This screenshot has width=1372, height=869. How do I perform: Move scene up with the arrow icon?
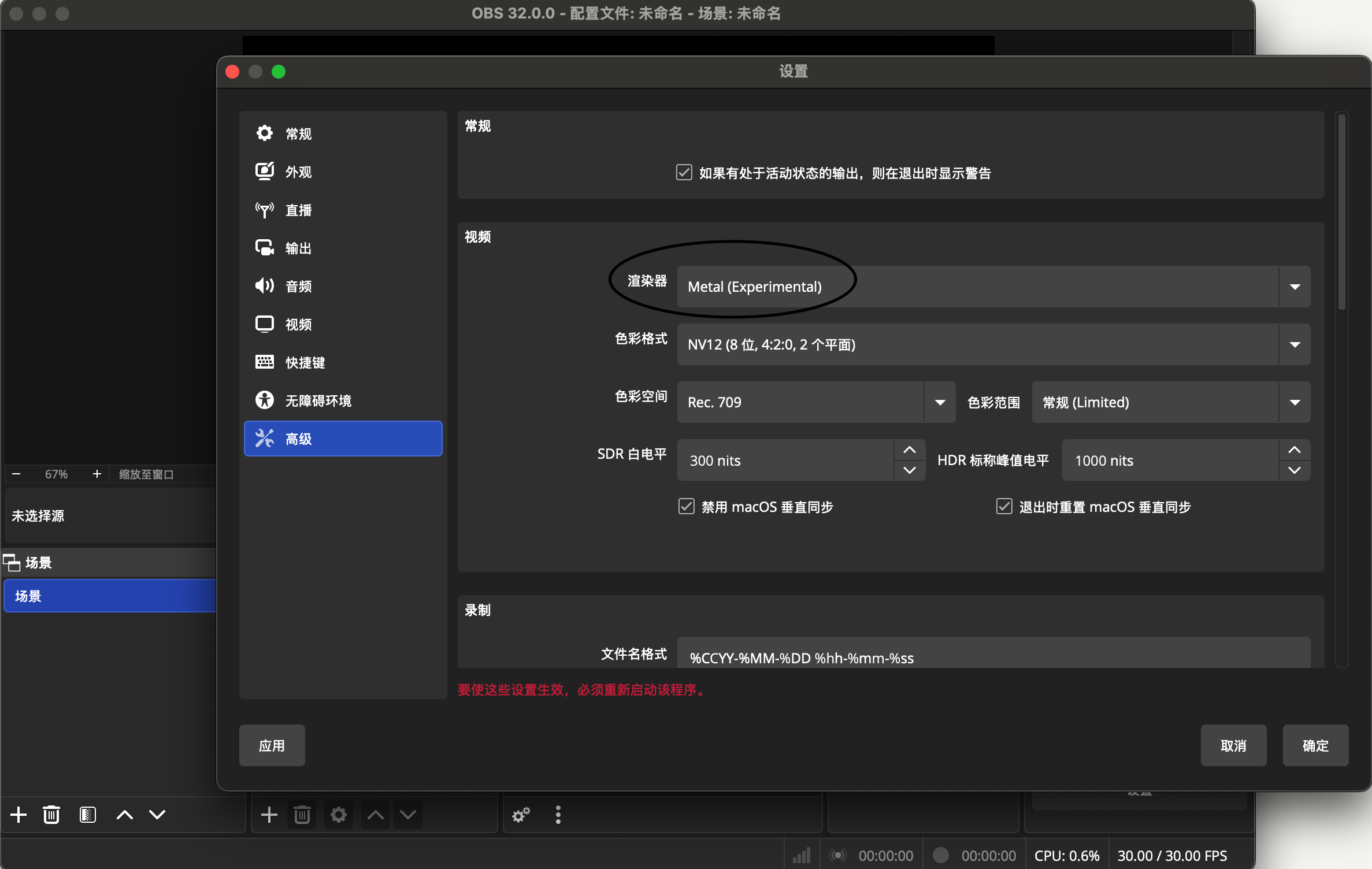(x=124, y=815)
